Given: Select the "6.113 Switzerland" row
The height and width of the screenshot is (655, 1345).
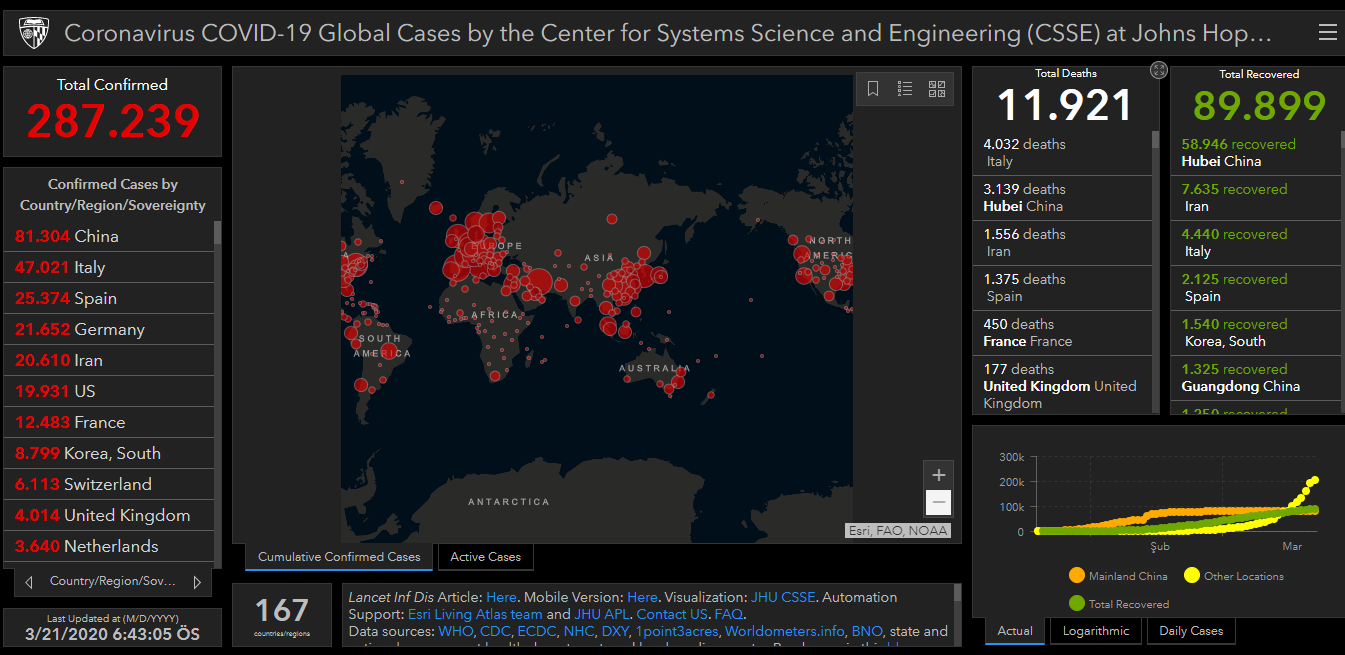Looking at the screenshot, I should point(109,485).
